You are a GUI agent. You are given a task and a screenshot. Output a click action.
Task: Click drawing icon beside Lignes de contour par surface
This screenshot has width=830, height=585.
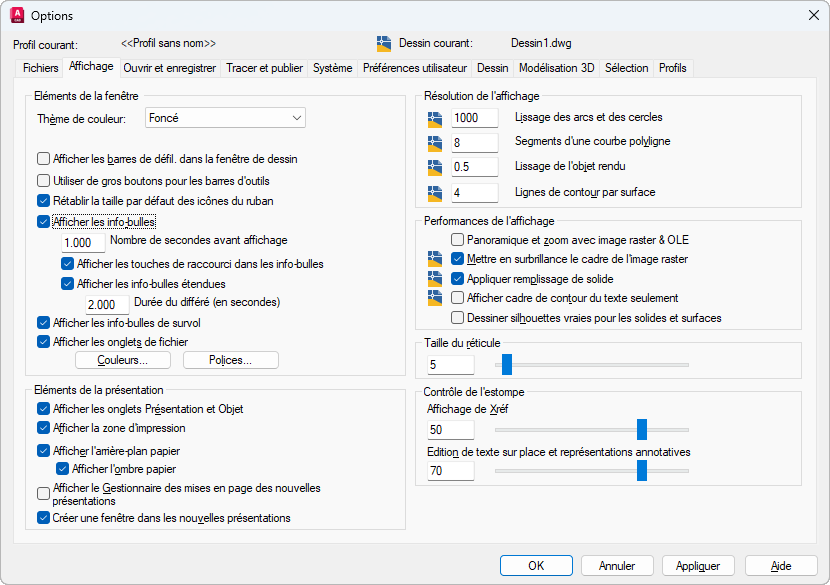435,192
